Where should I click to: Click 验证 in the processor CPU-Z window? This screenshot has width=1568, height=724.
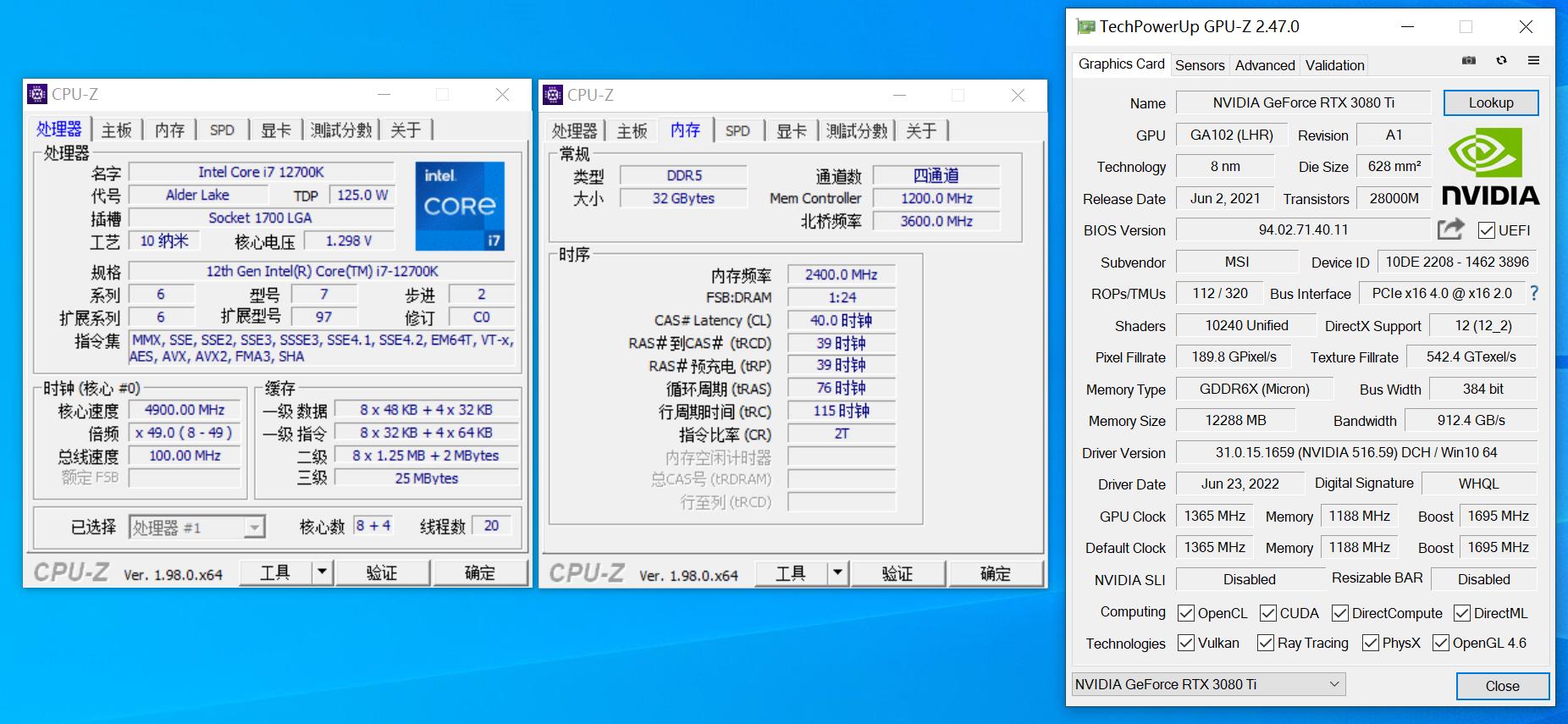[x=382, y=573]
